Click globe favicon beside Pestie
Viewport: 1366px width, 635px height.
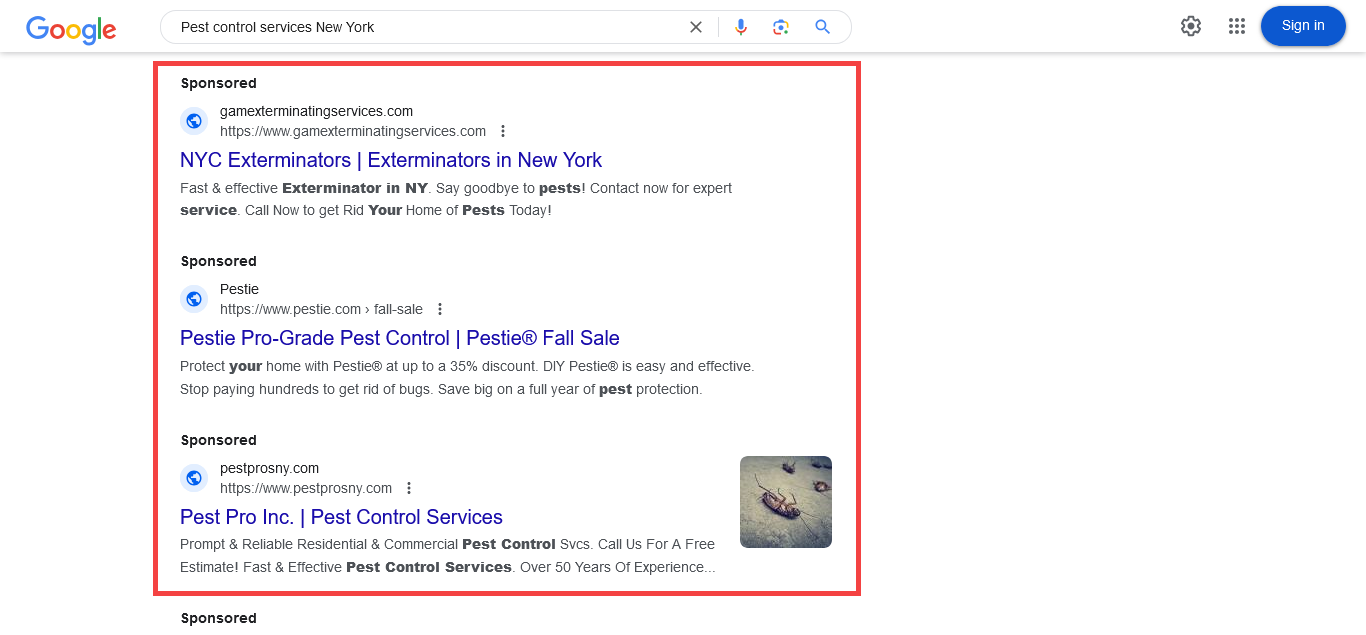click(194, 299)
